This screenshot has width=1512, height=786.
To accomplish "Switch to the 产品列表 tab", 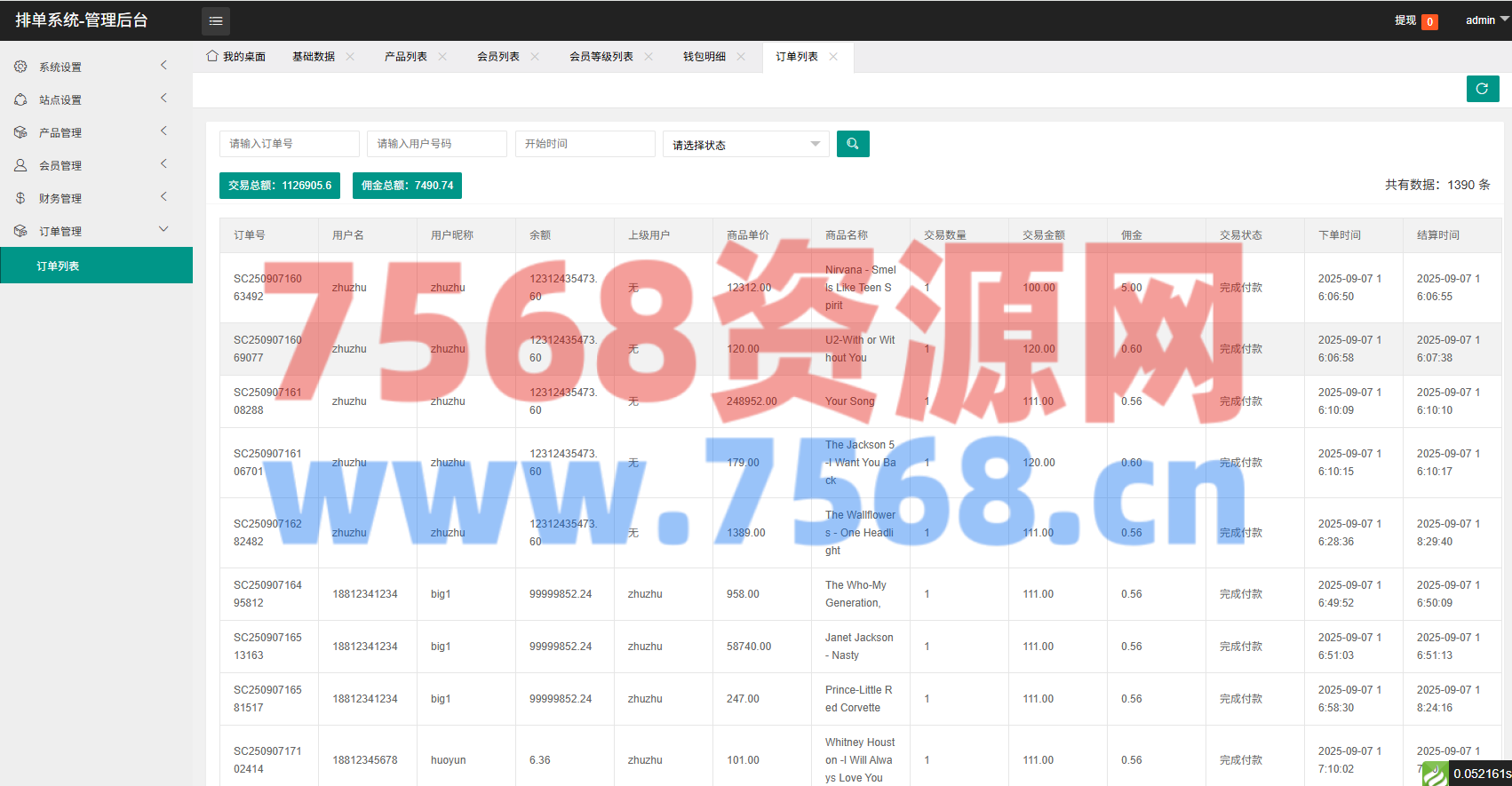I will (x=405, y=57).
